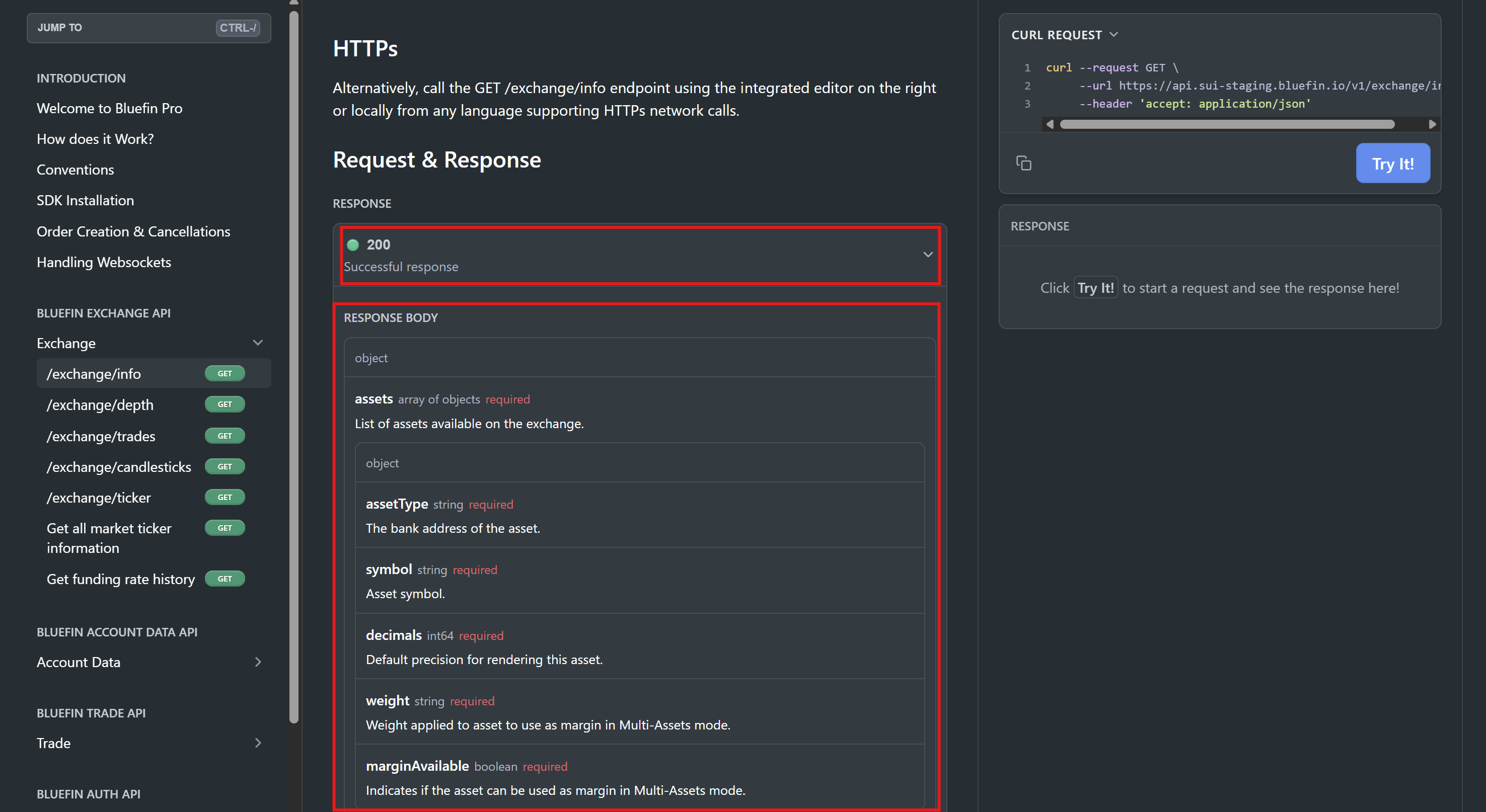Click the inline Try It! label in response panel
This screenshot has height=812, width=1486.
1095,288
